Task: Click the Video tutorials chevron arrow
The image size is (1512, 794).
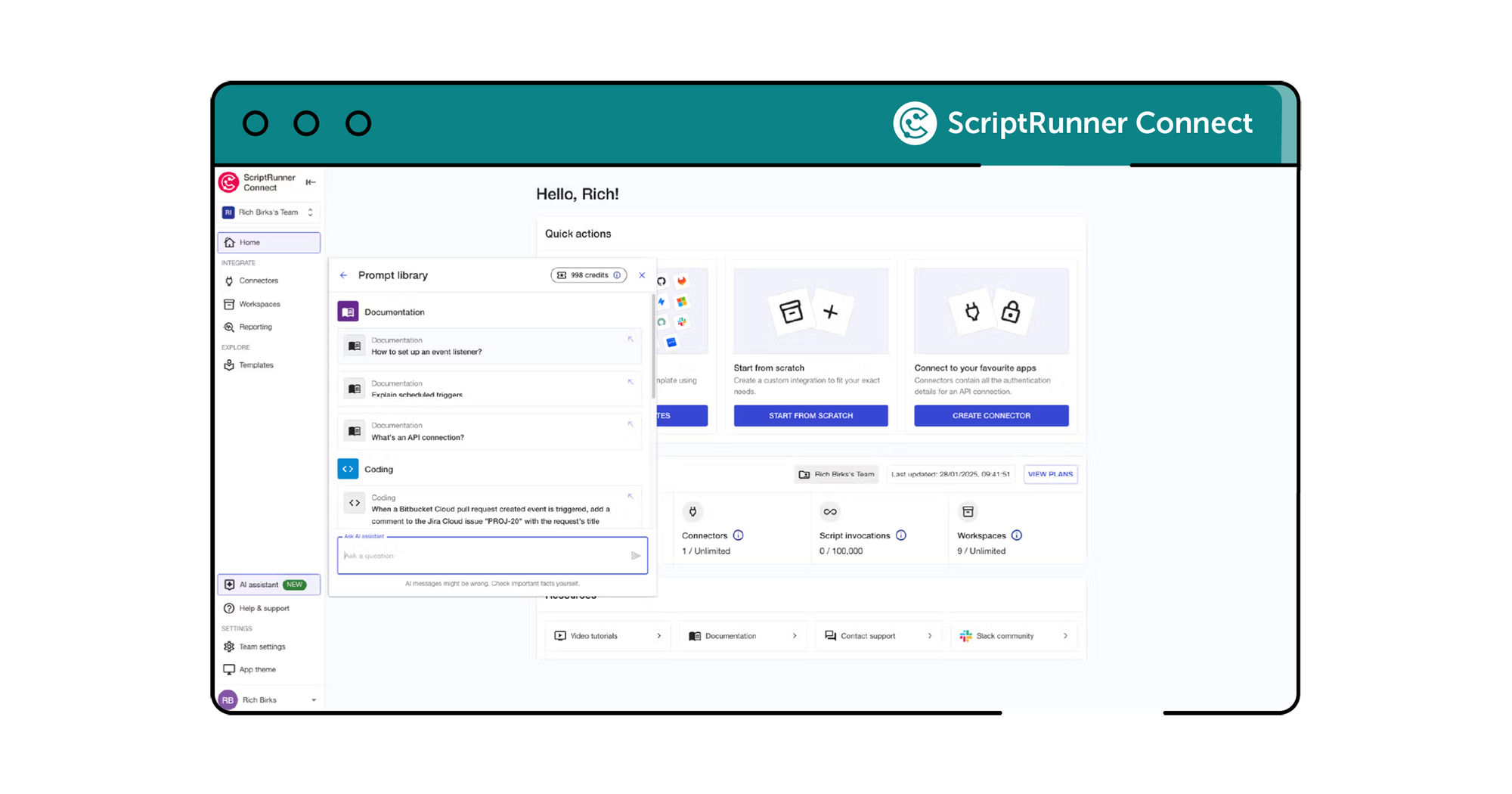Action: pos(659,636)
